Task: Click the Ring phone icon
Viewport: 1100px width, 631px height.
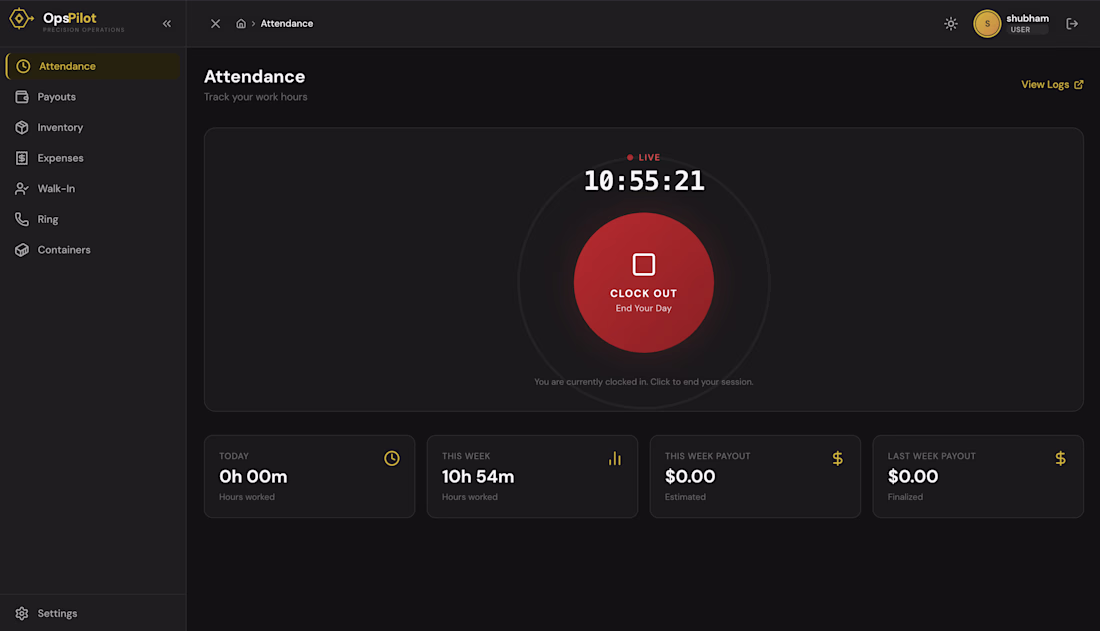Action: [x=22, y=219]
